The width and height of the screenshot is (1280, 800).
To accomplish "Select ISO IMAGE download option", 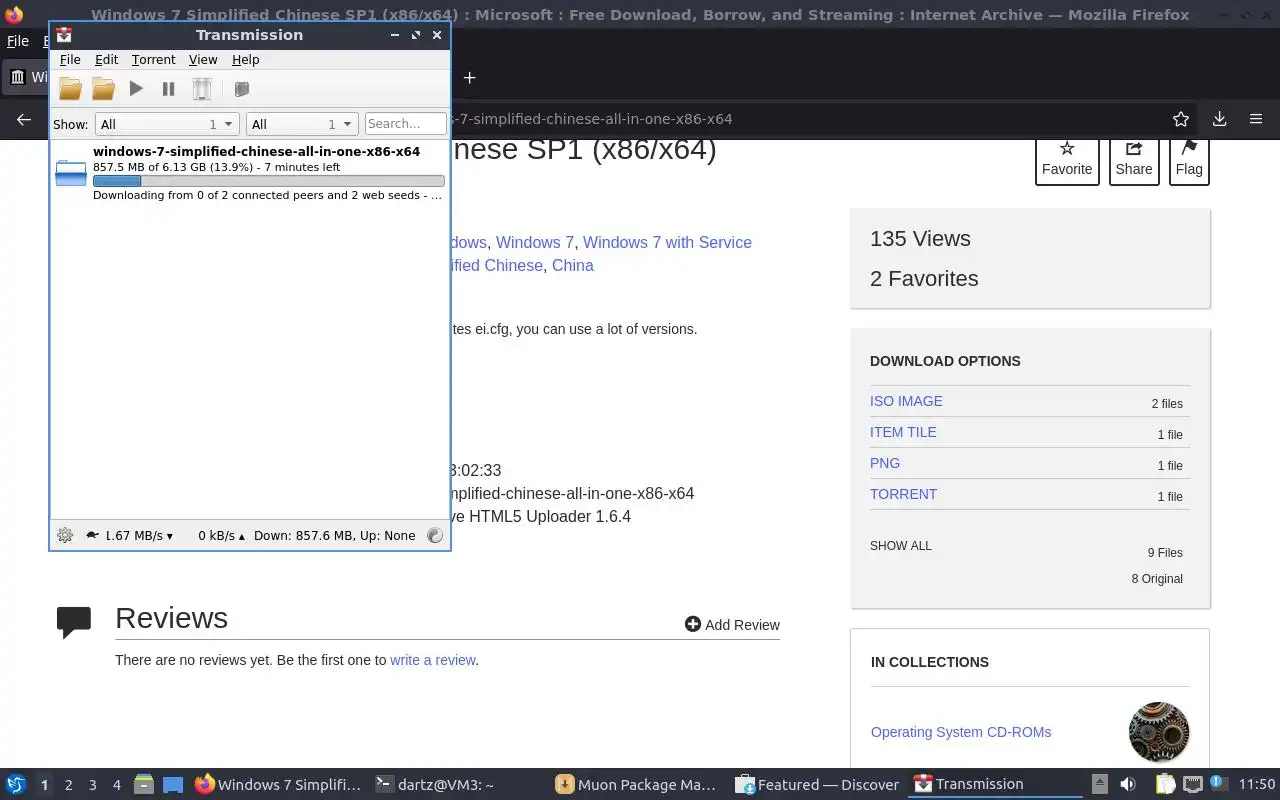I will [906, 401].
